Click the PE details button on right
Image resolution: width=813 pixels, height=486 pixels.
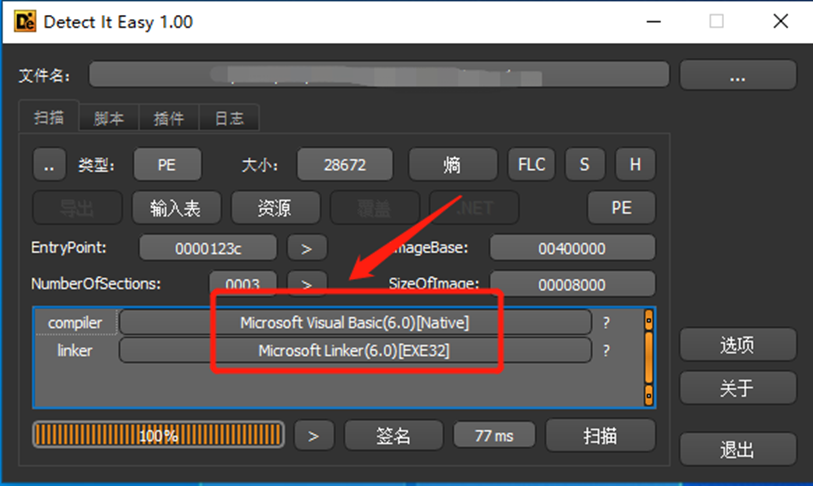coord(621,208)
